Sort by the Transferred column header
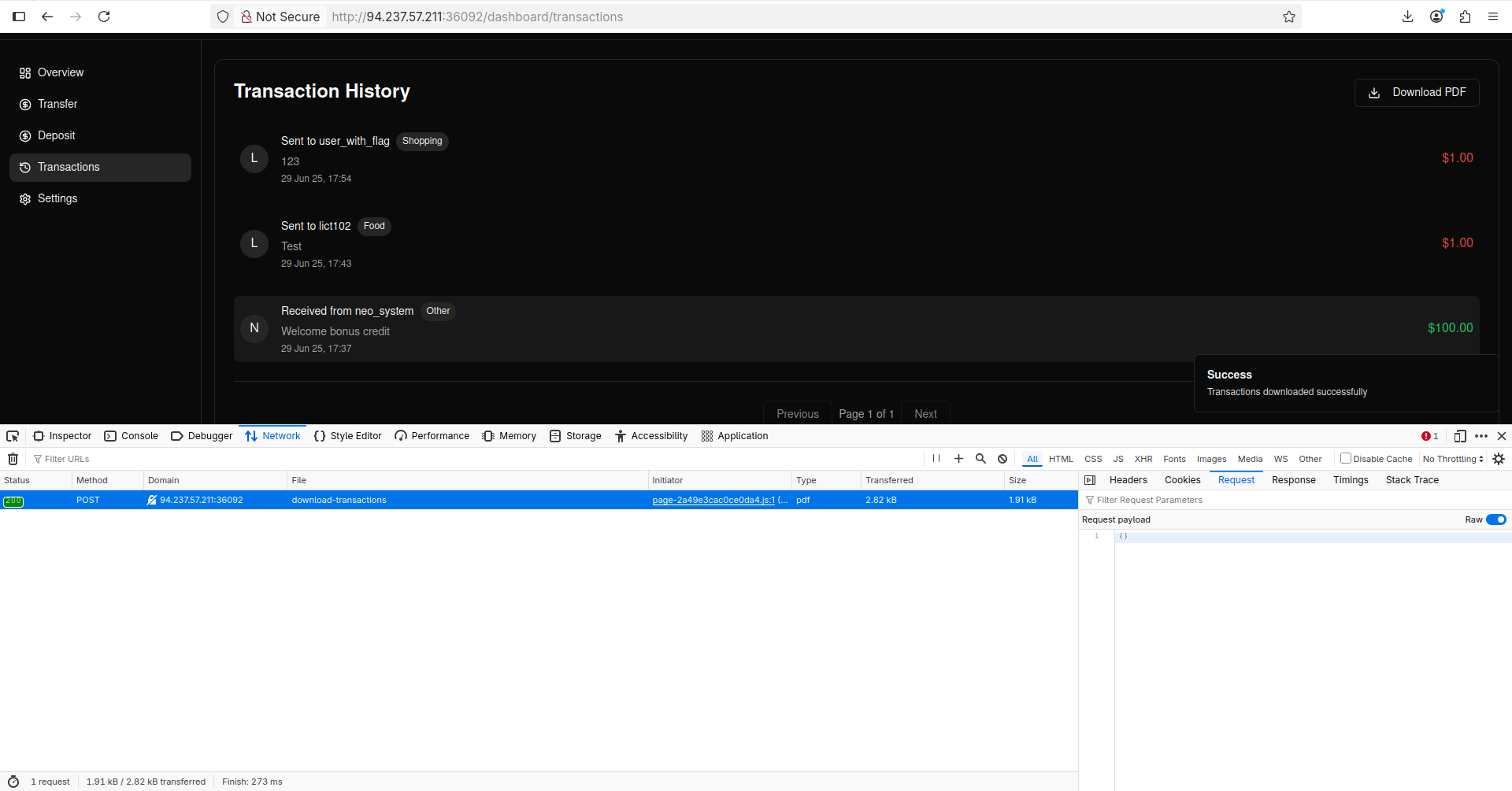1512x791 pixels. [932, 480]
